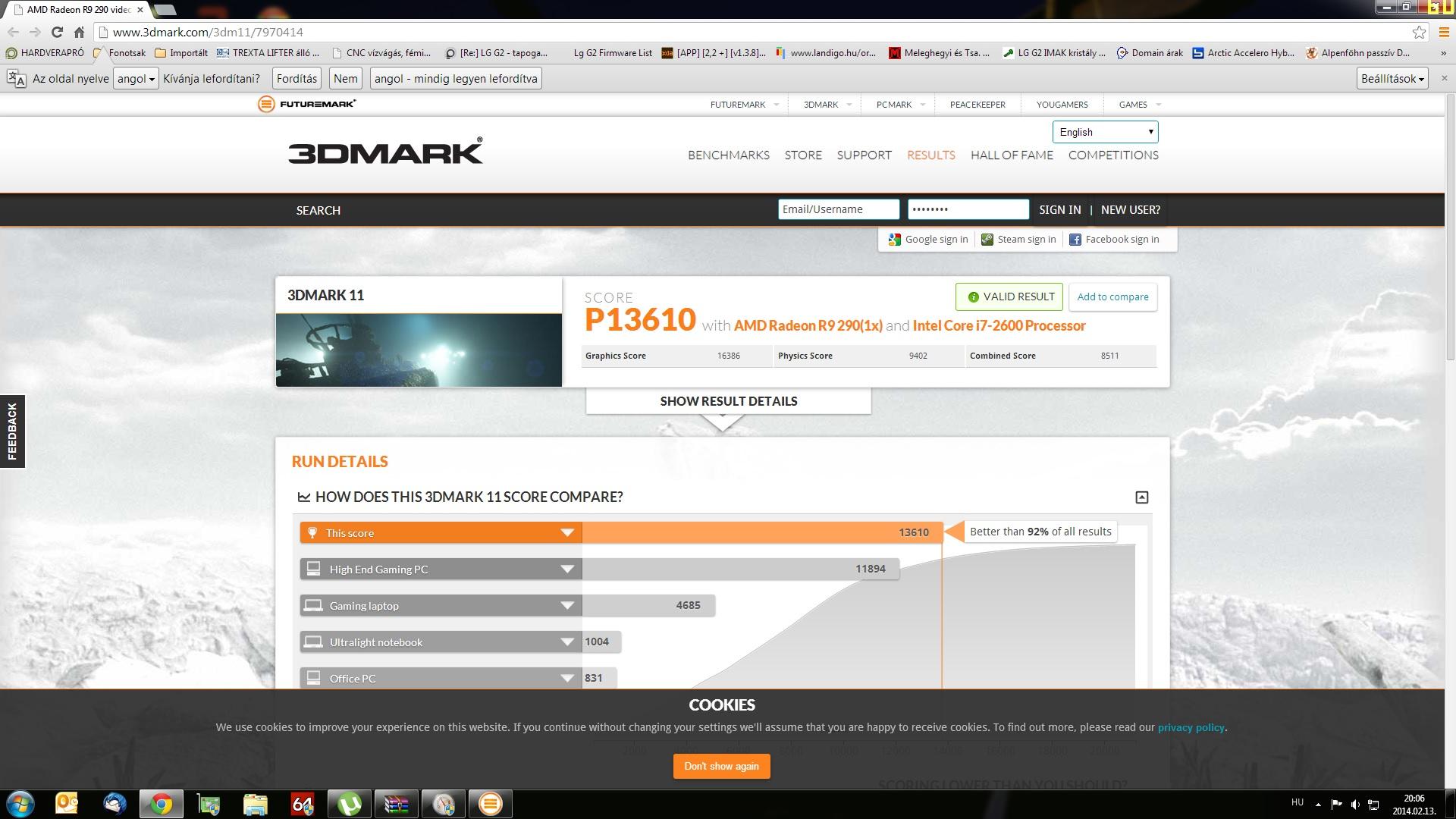Image resolution: width=1456 pixels, height=819 pixels.
Task: Open English language selector
Action: pos(1105,132)
